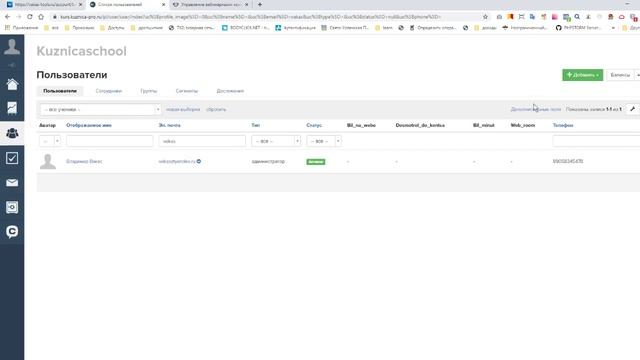Switch to the Сегменты tab
Viewport: 640px width, 360px height.
point(187,91)
